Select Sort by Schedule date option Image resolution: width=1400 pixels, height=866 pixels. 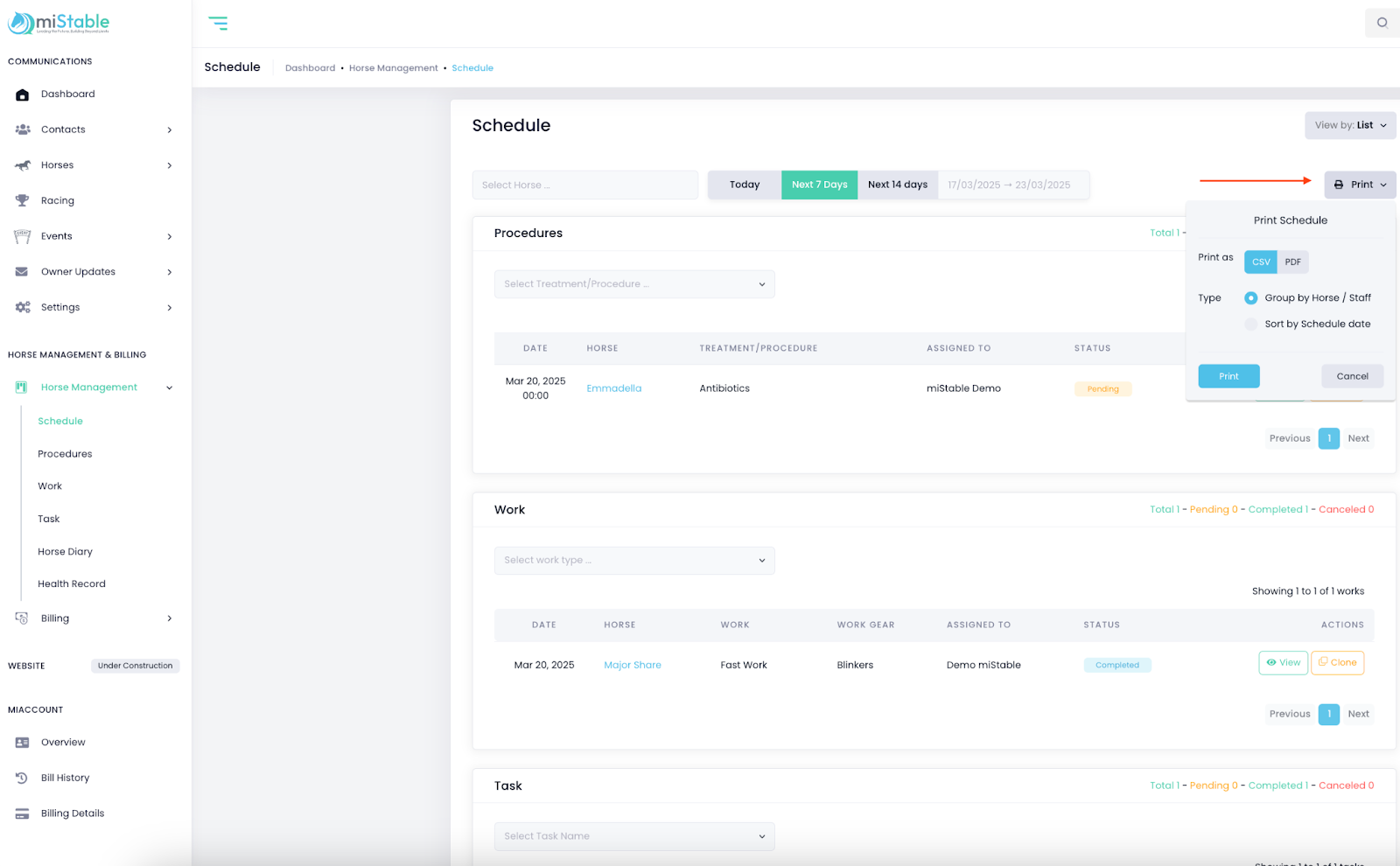click(x=1251, y=325)
